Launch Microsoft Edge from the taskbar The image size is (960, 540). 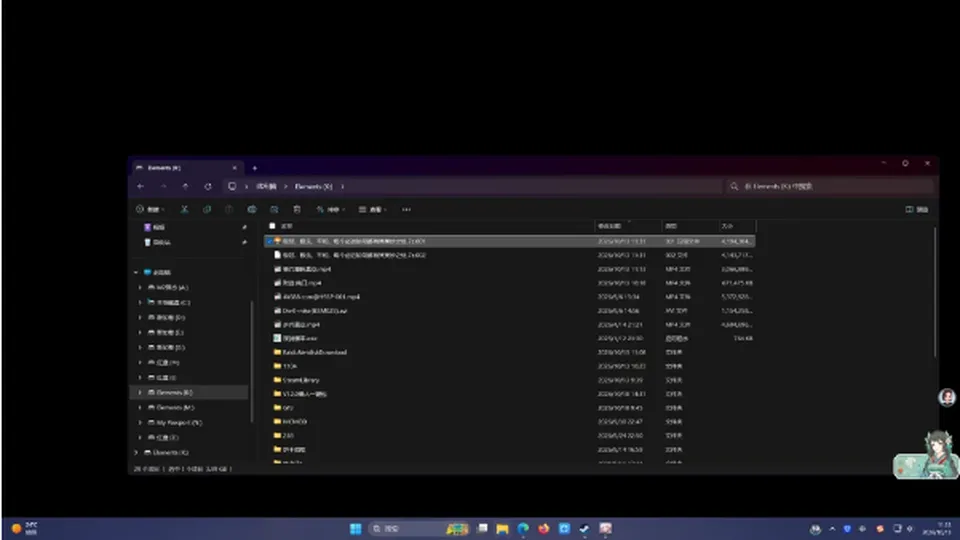[x=523, y=528]
